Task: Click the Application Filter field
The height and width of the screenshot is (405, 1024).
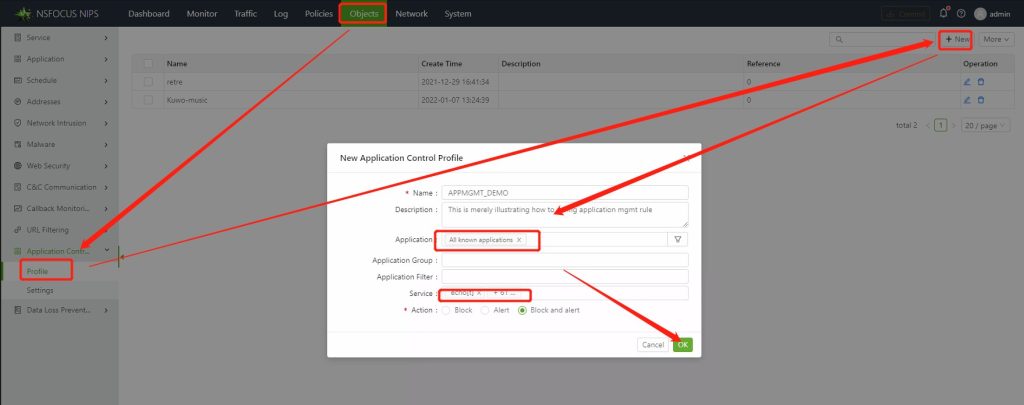Action: point(566,277)
